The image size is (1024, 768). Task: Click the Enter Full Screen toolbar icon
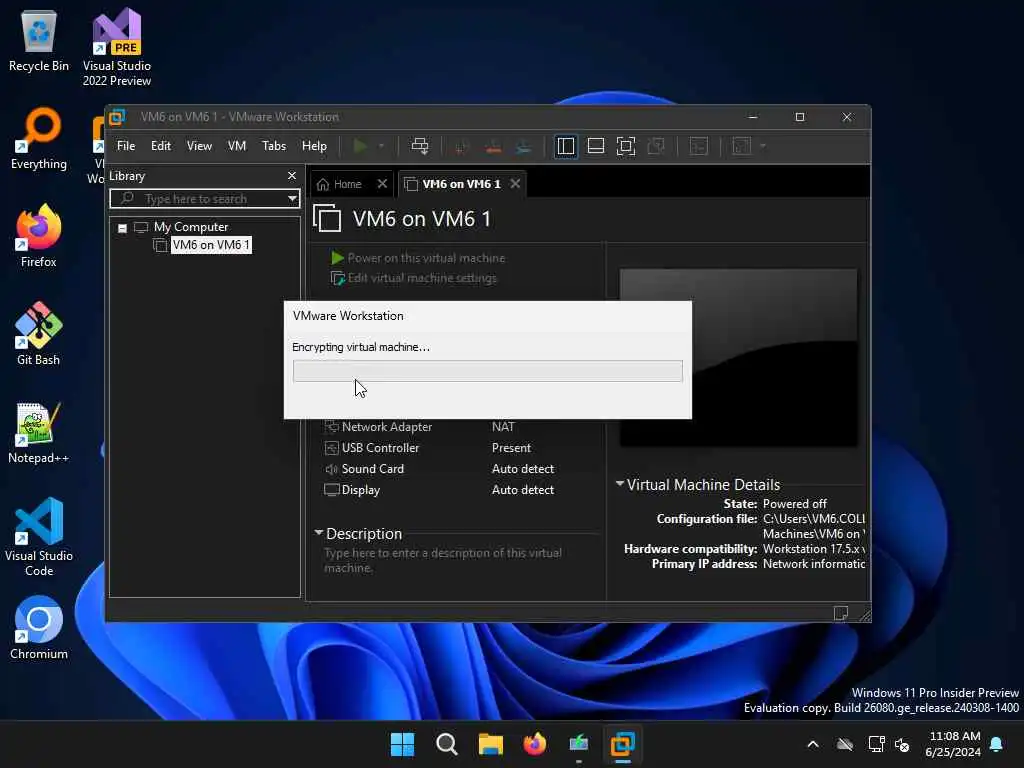(626, 146)
